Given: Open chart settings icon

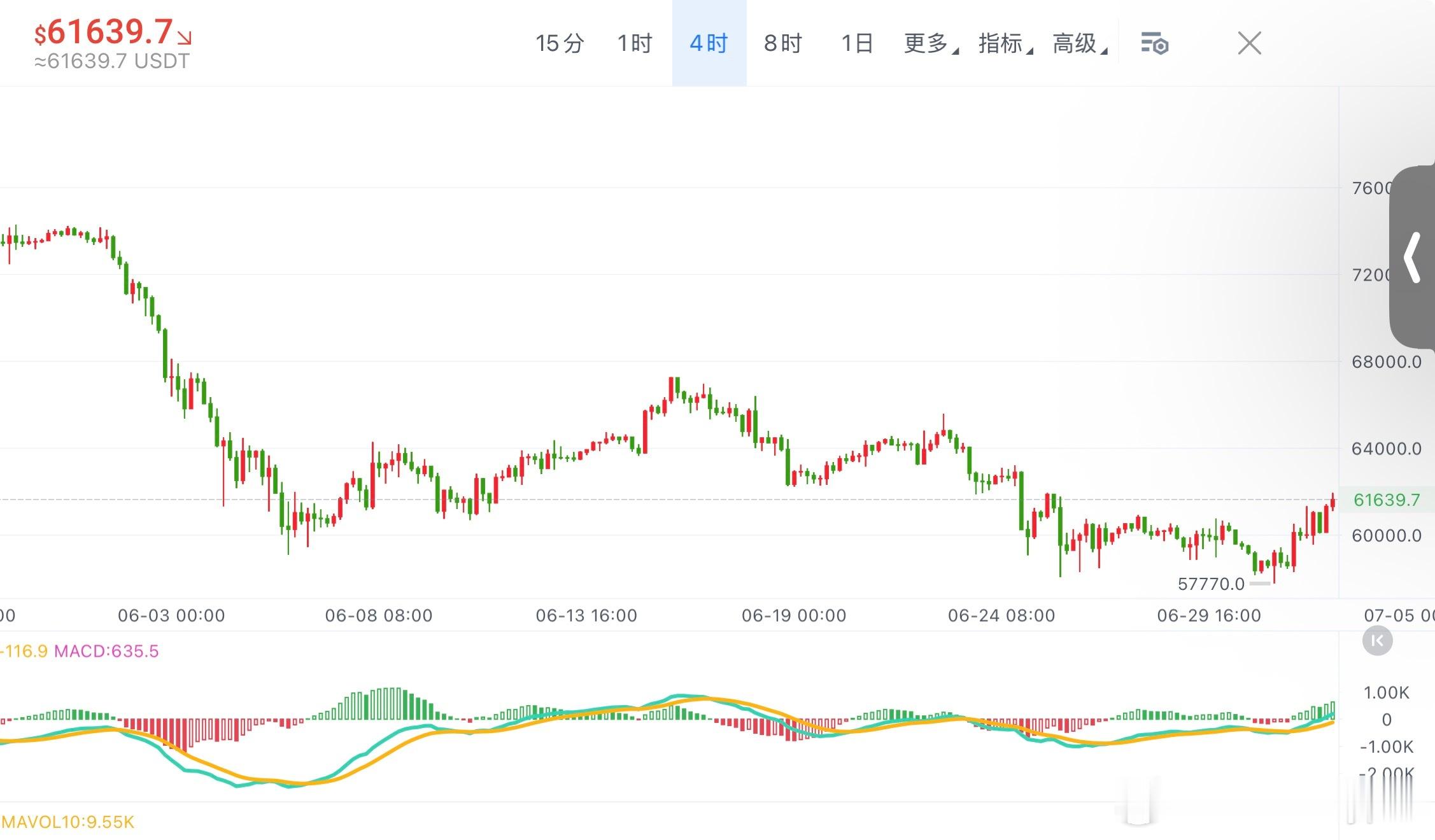Looking at the screenshot, I should [1154, 44].
